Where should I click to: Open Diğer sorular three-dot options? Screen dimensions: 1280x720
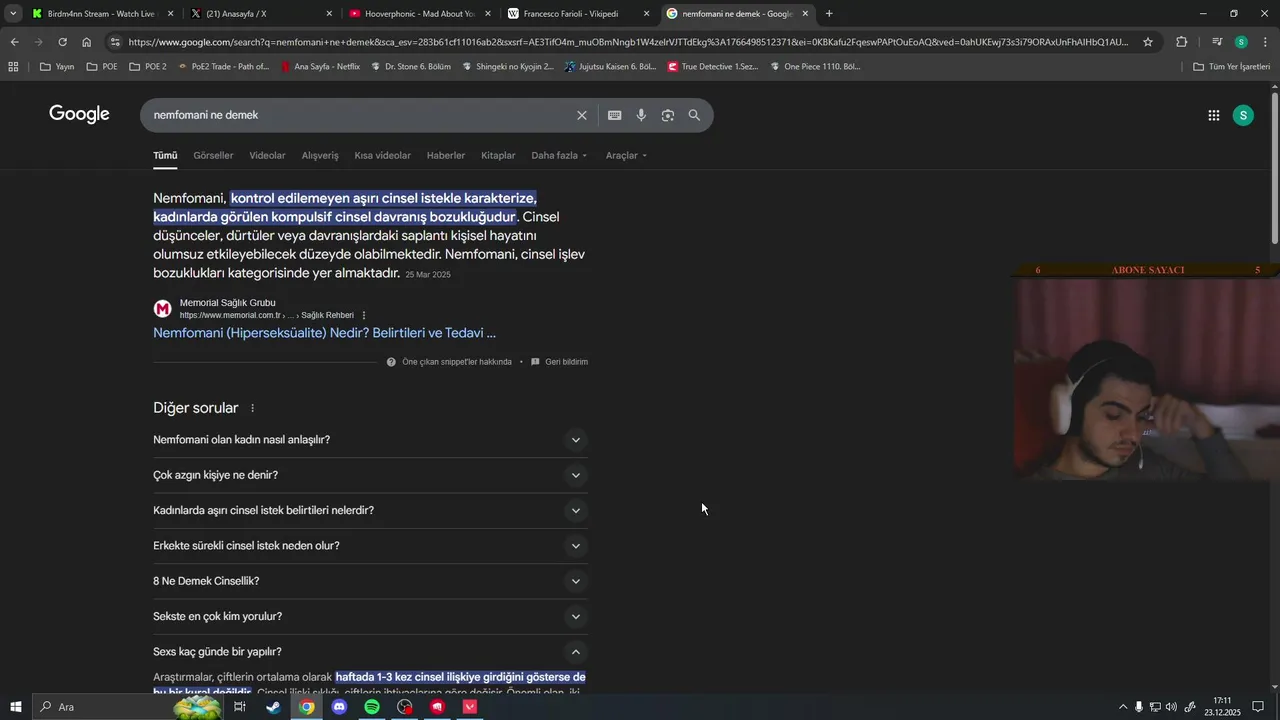coord(252,408)
